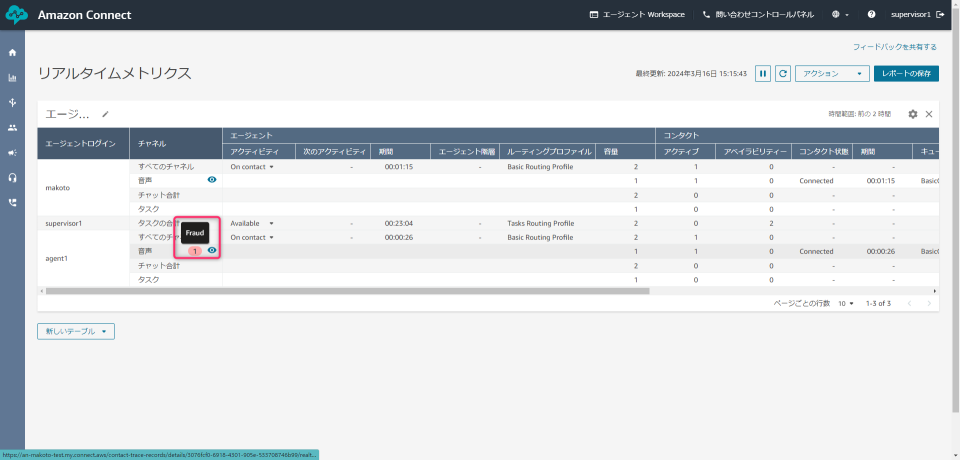Toggle monitor eye icon for makoto voice
The height and width of the screenshot is (460, 960).
coord(212,180)
